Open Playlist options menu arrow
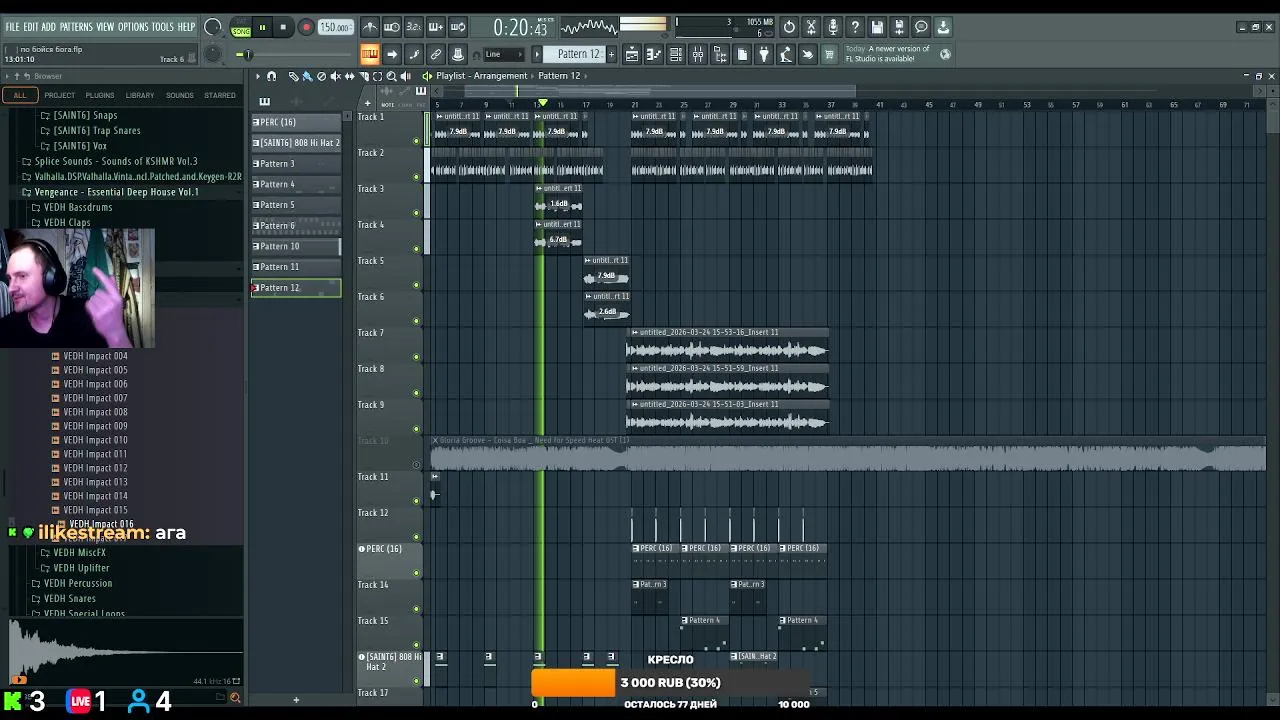The height and width of the screenshot is (720, 1280). point(258,76)
